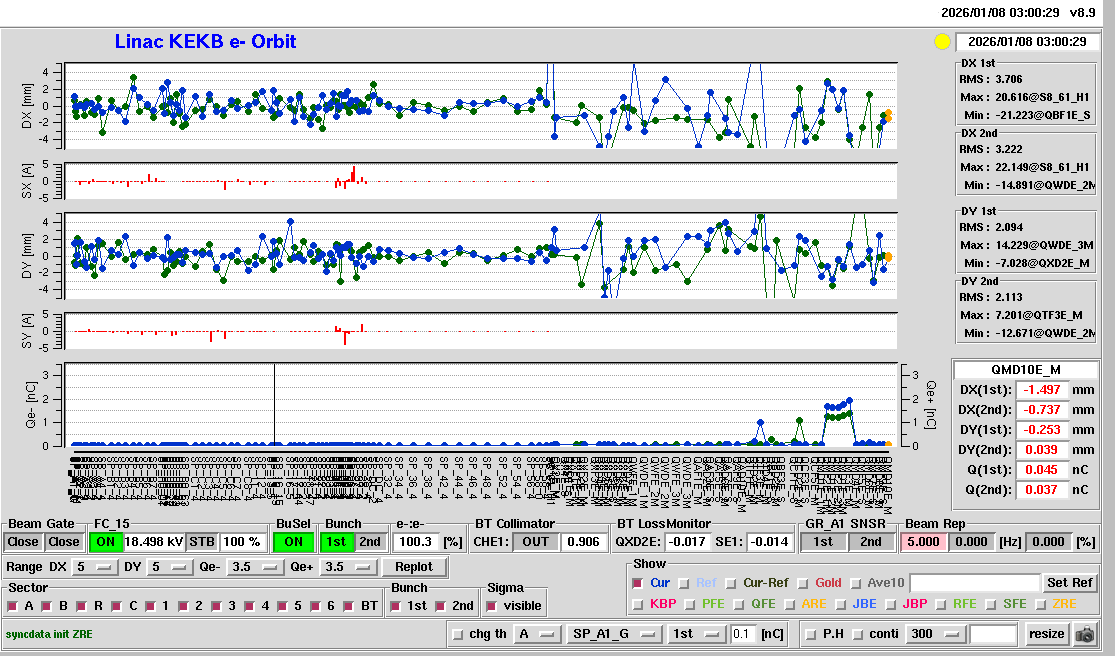The height and width of the screenshot is (656, 1115).
Task: Click the resize button
Action: click(1046, 634)
